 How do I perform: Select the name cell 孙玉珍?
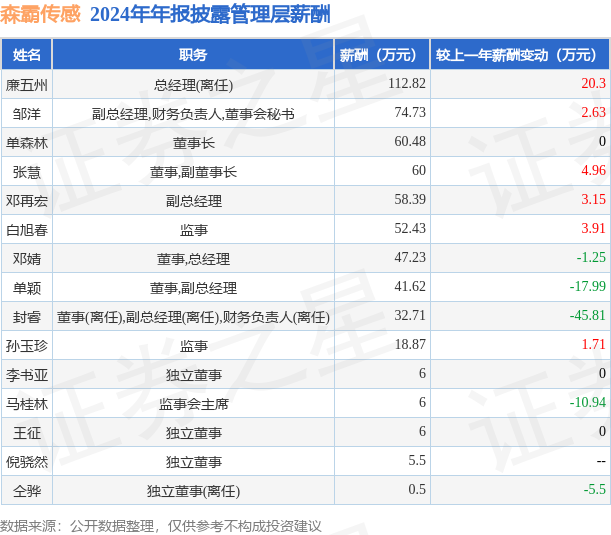coord(26,346)
